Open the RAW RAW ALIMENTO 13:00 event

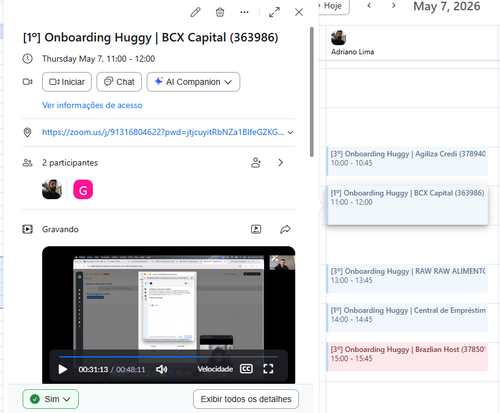[x=407, y=279]
